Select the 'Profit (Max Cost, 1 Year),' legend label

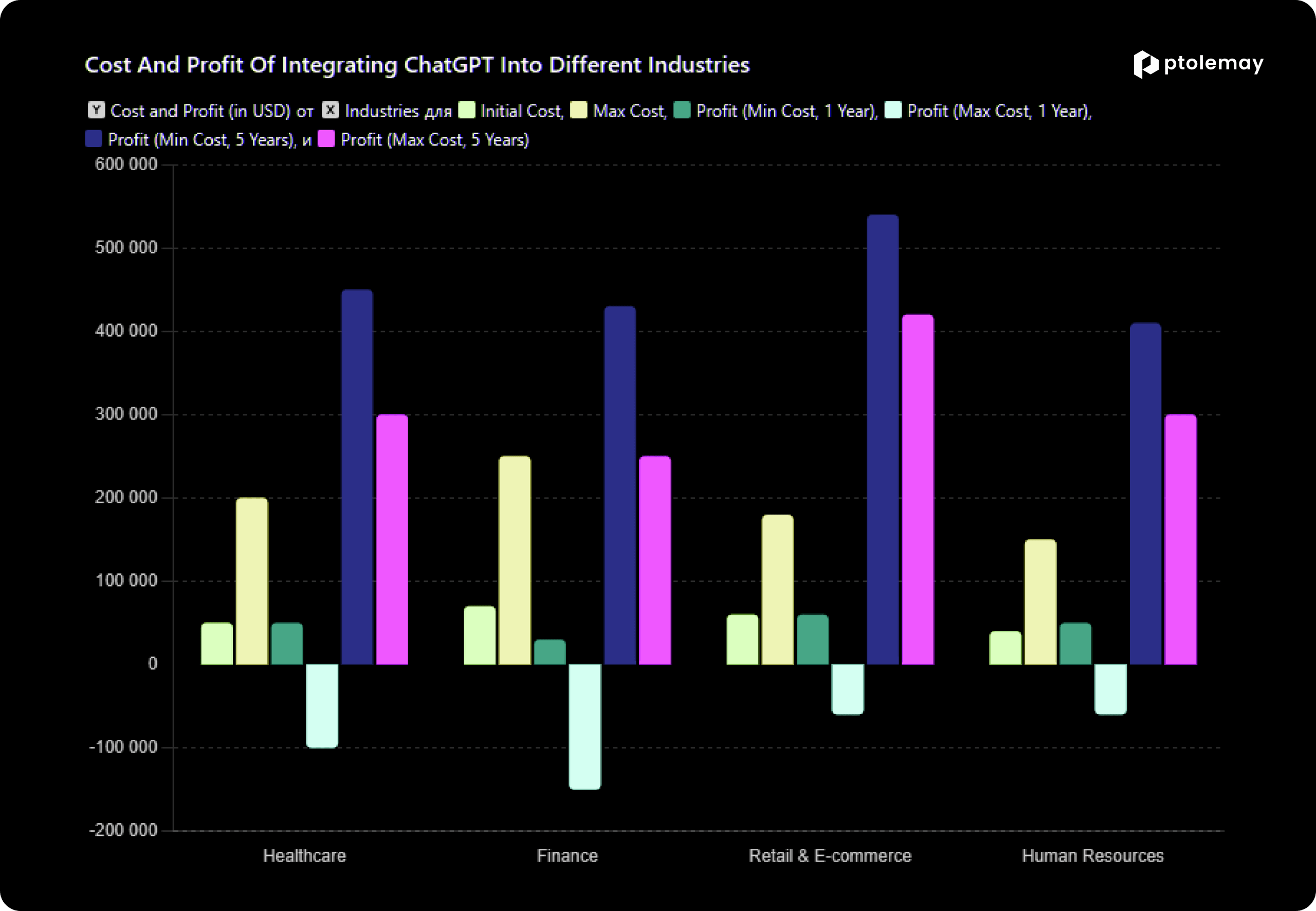click(x=999, y=111)
